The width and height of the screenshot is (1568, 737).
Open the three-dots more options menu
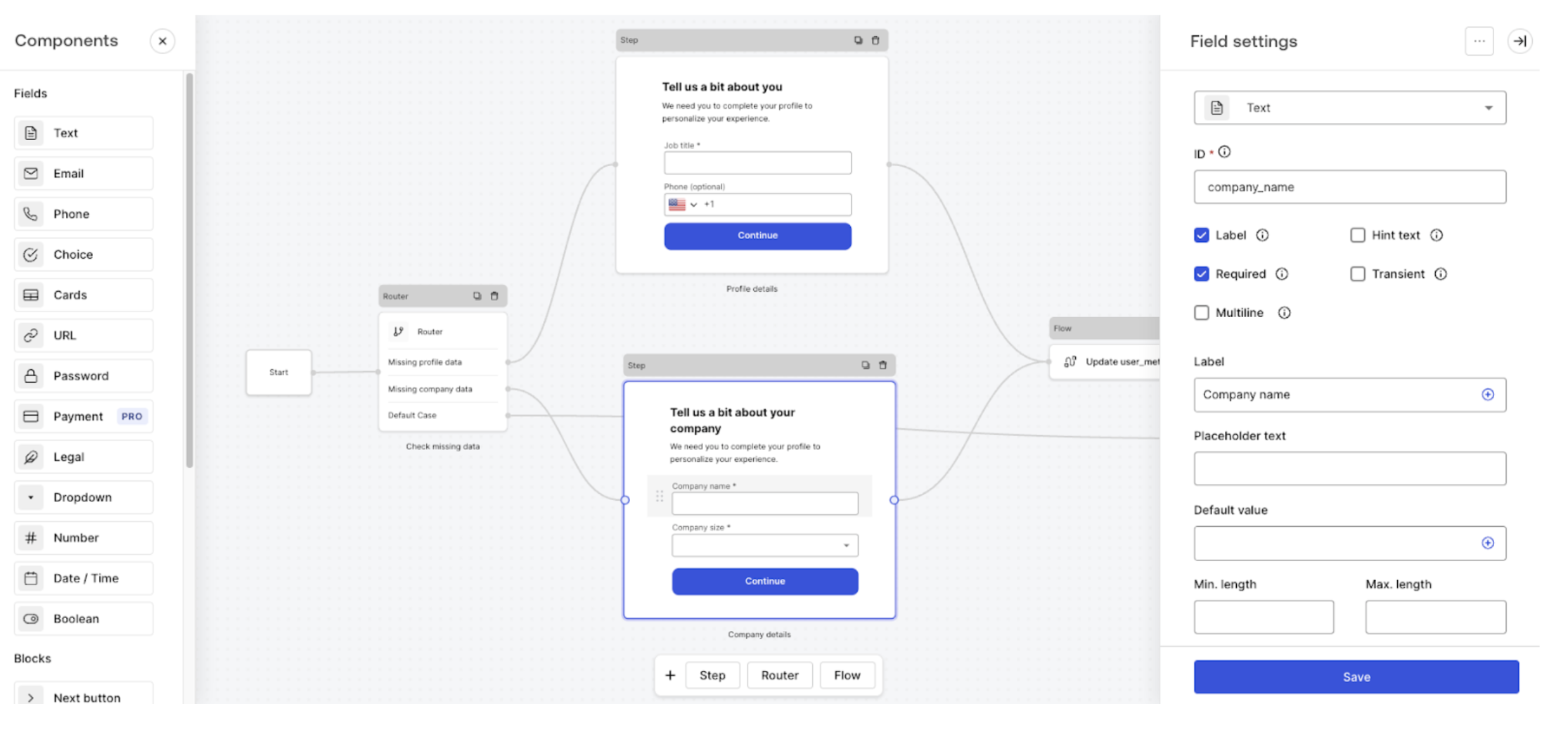(1479, 41)
